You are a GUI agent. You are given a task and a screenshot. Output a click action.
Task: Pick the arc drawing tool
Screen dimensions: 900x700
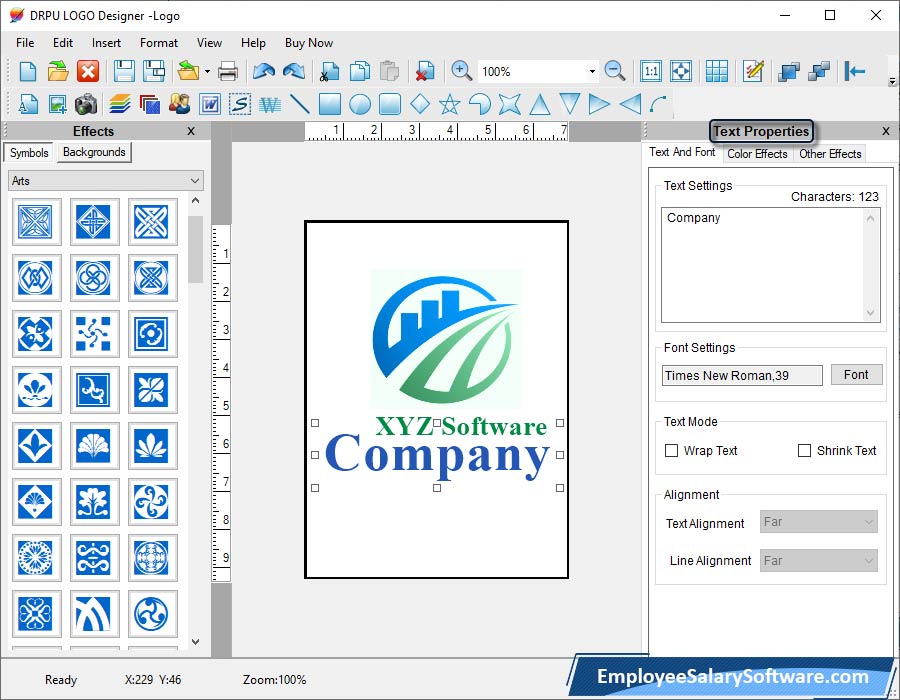pyautogui.click(x=658, y=104)
